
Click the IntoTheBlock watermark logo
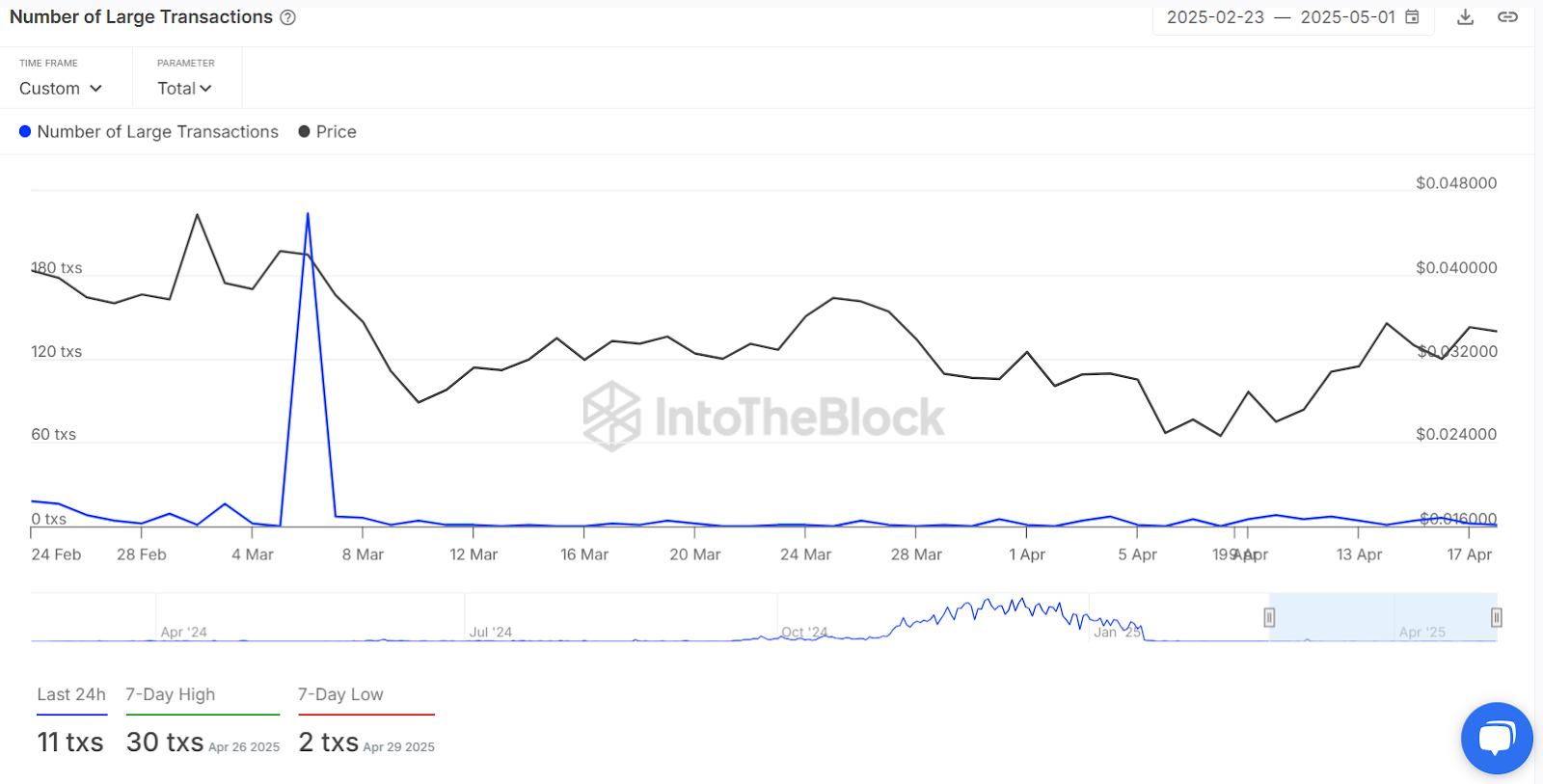pos(764,417)
